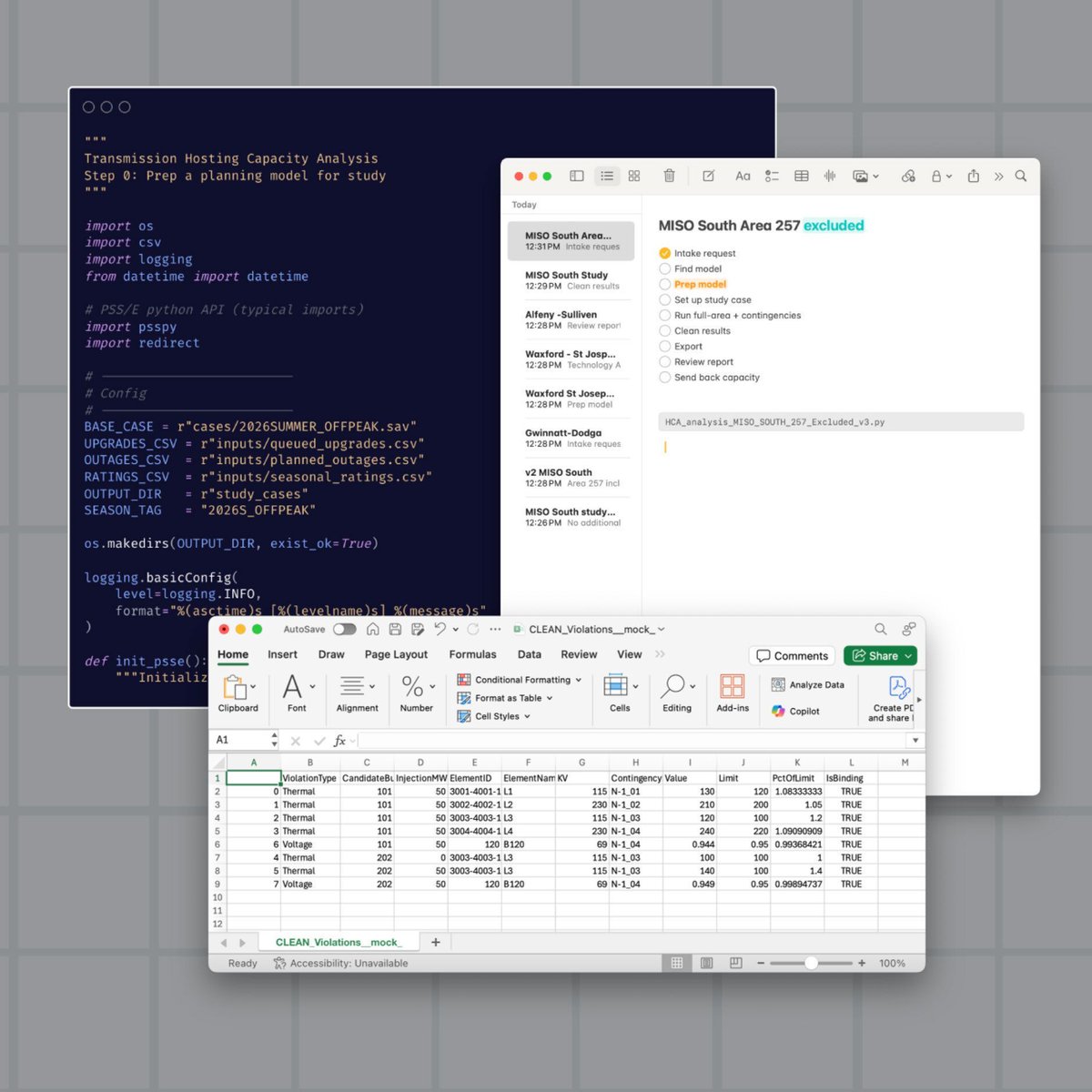Click the fx insert function icon
The image size is (1092, 1092).
[x=339, y=741]
